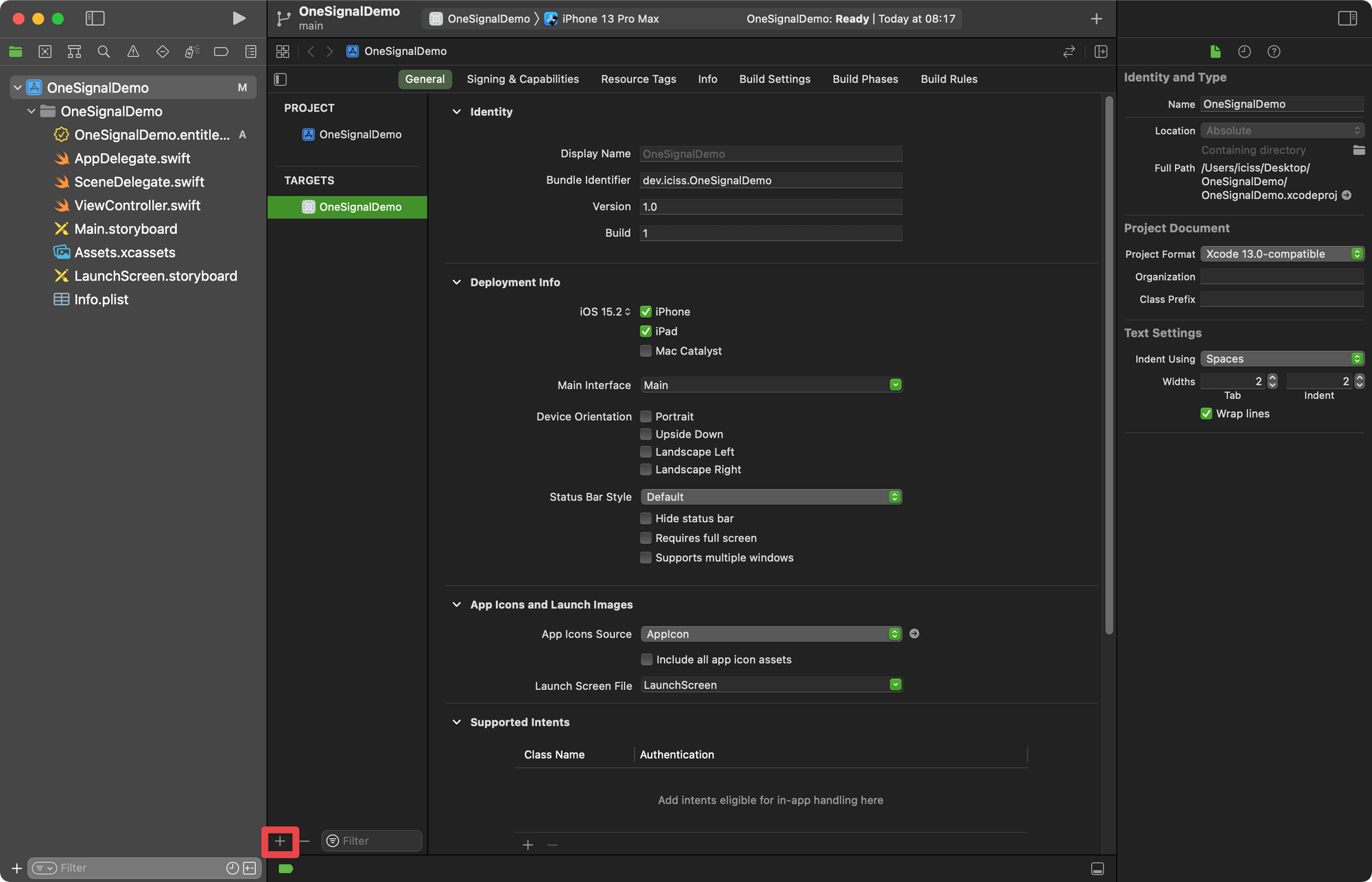
Task: Open the Issue navigator warning icon
Action: [133, 51]
